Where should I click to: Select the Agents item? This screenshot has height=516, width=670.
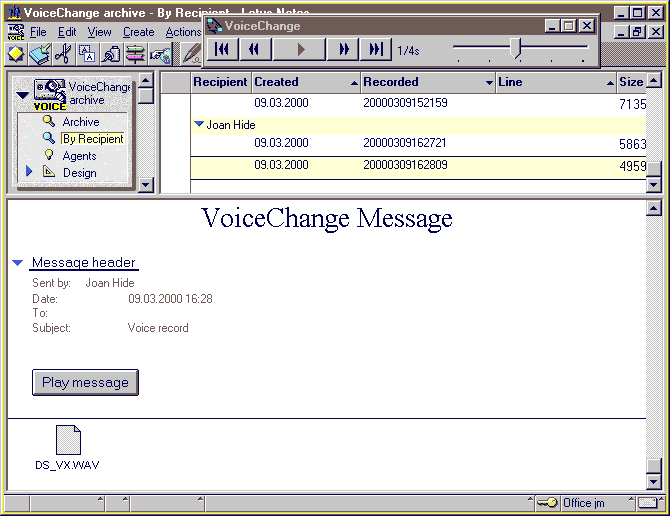point(79,156)
